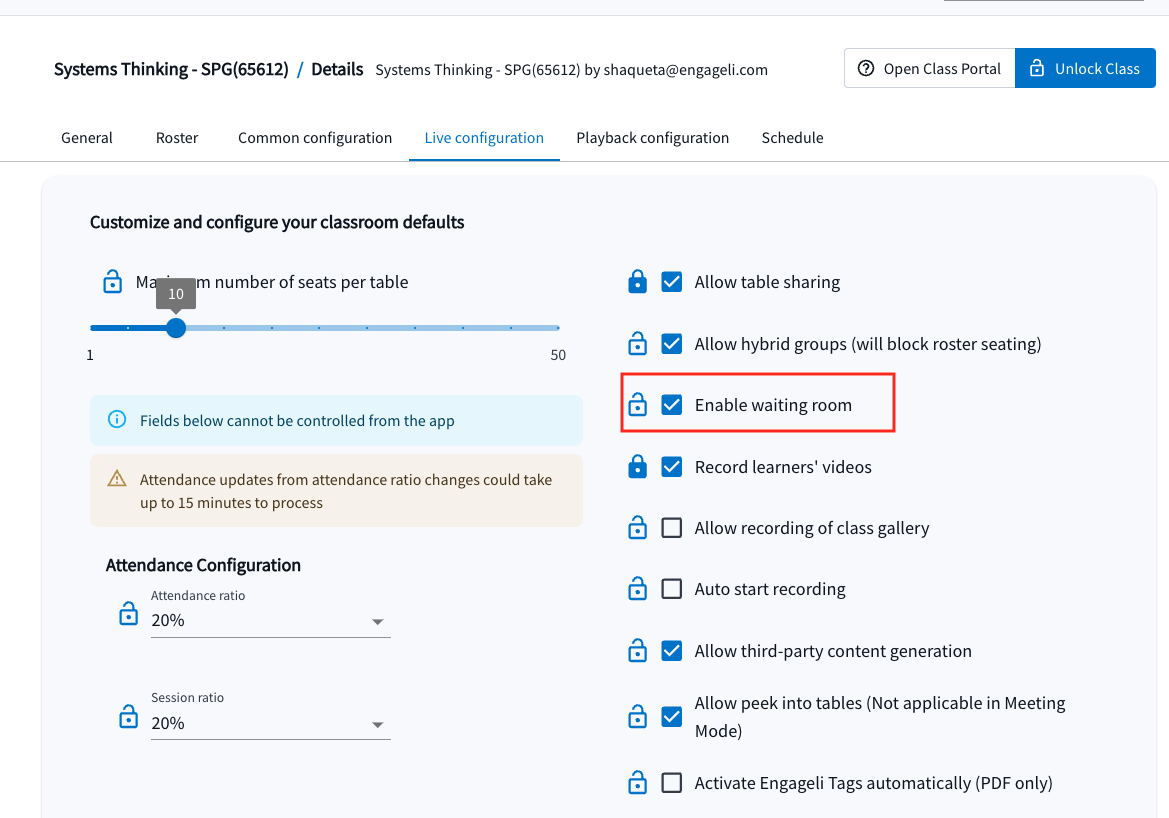This screenshot has height=818, width=1169.
Task: Click attendance updates warning message text
Action: tap(346, 491)
